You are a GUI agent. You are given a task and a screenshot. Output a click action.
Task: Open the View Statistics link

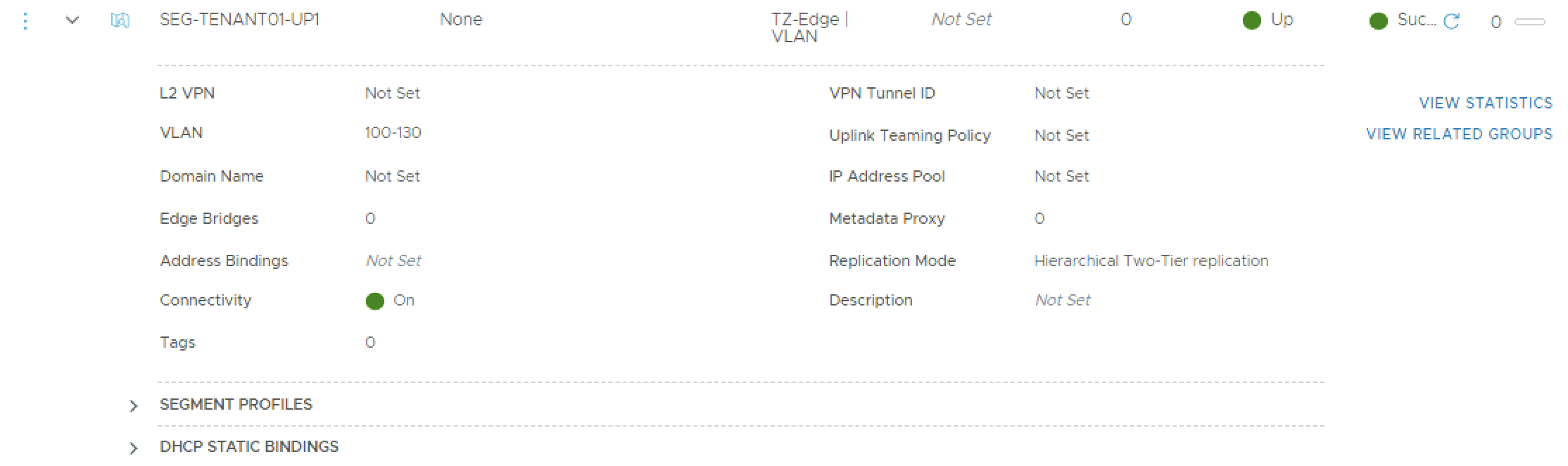1485,103
